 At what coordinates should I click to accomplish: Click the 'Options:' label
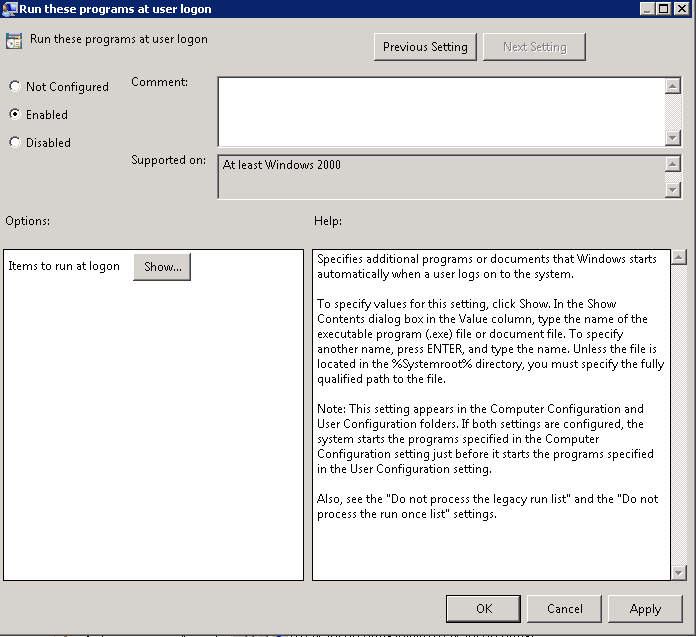[x=28, y=221]
